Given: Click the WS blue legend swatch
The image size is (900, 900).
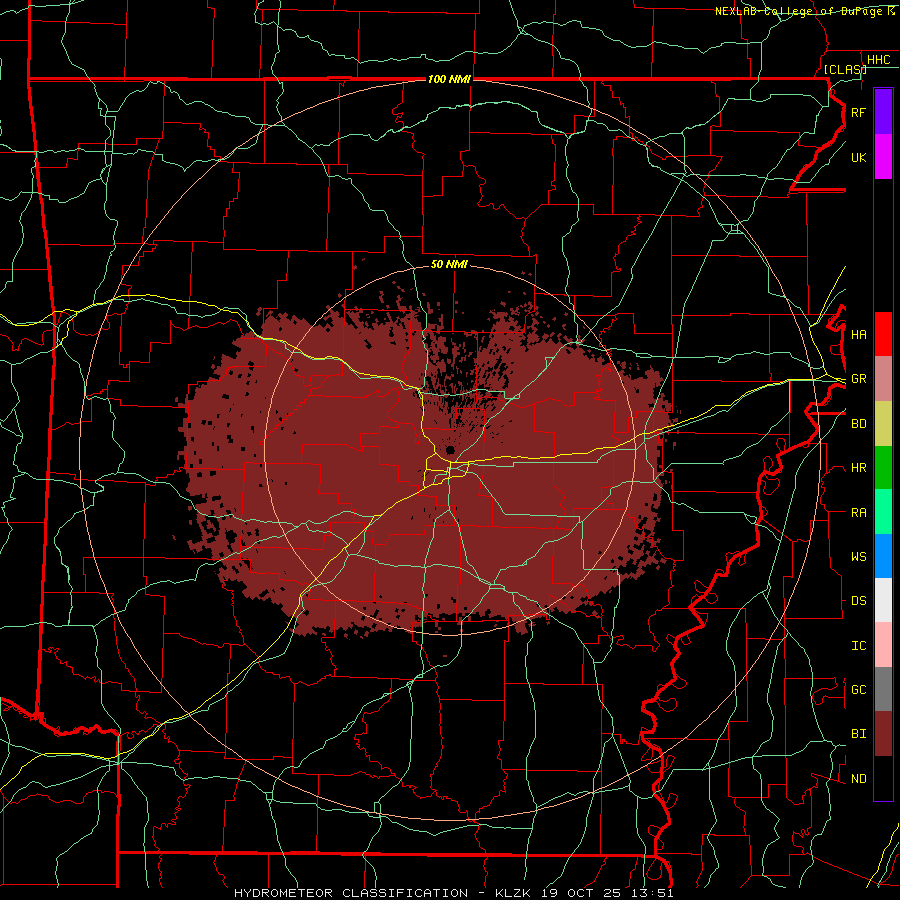Looking at the screenshot, I should [883, 556].
